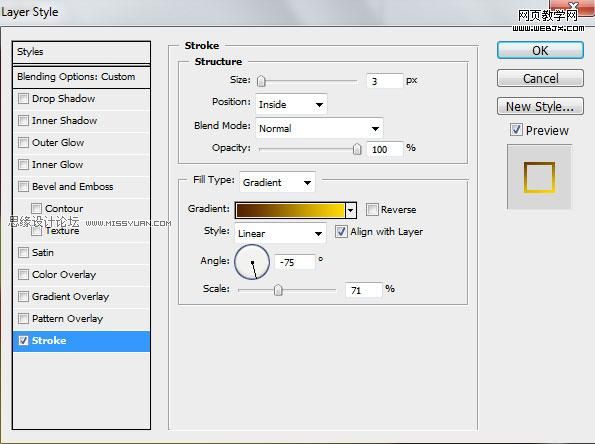
Task: Click the angle dial control
Action: pos(252,262)
